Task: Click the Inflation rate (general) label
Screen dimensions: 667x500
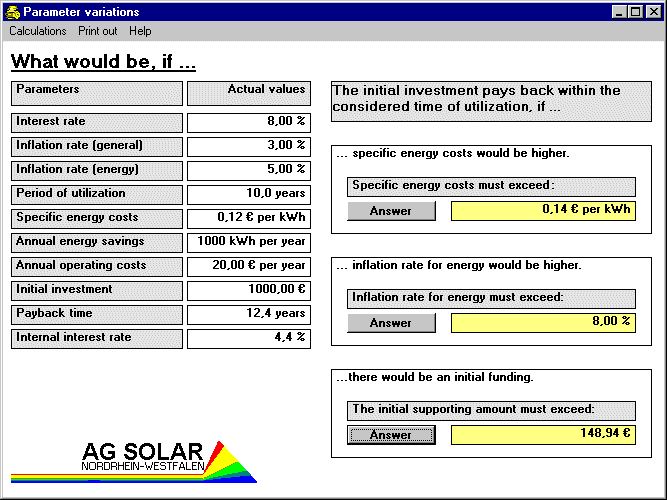Action: 97,146
